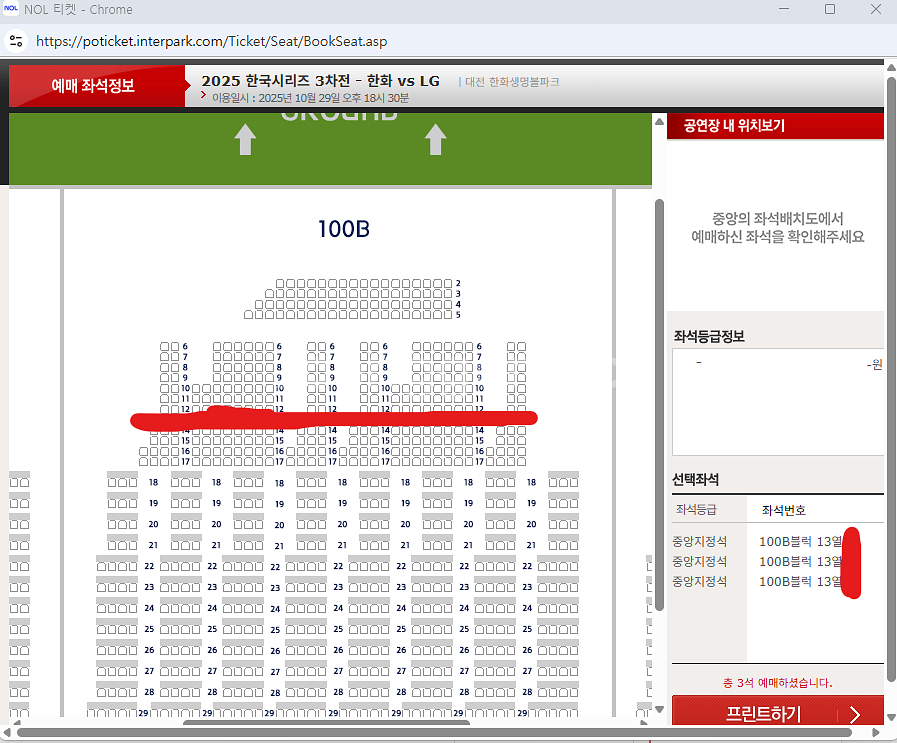Click the chevron arrow on the 프린트하기 button
897x743 pixels.
pos(855,715)
